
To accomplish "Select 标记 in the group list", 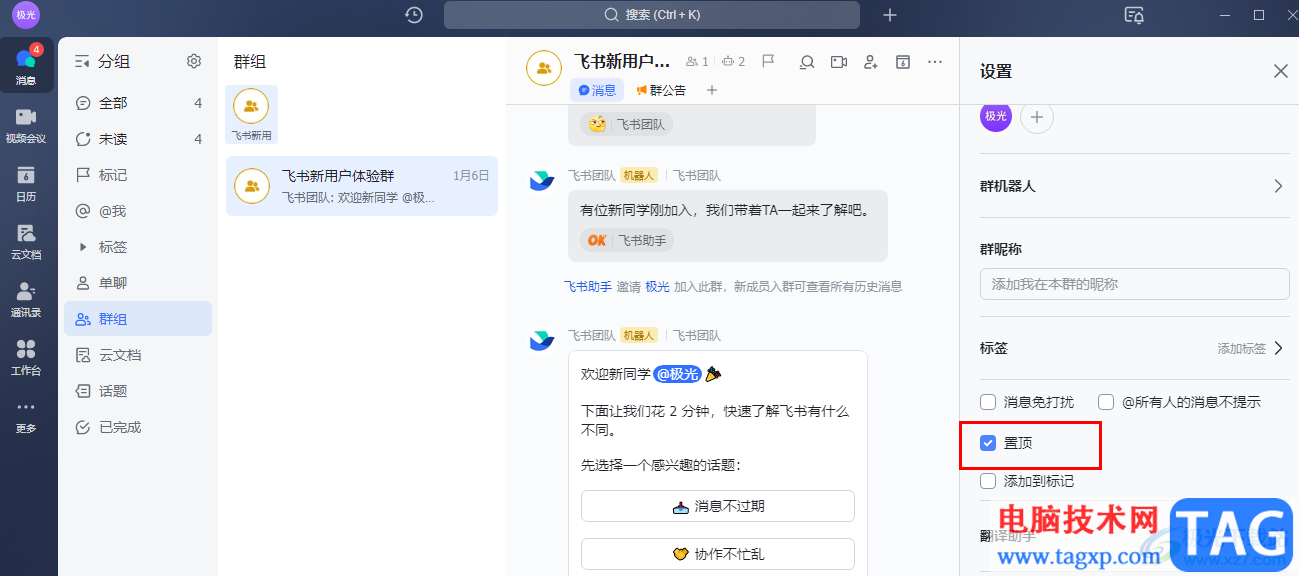I will 138,175.
